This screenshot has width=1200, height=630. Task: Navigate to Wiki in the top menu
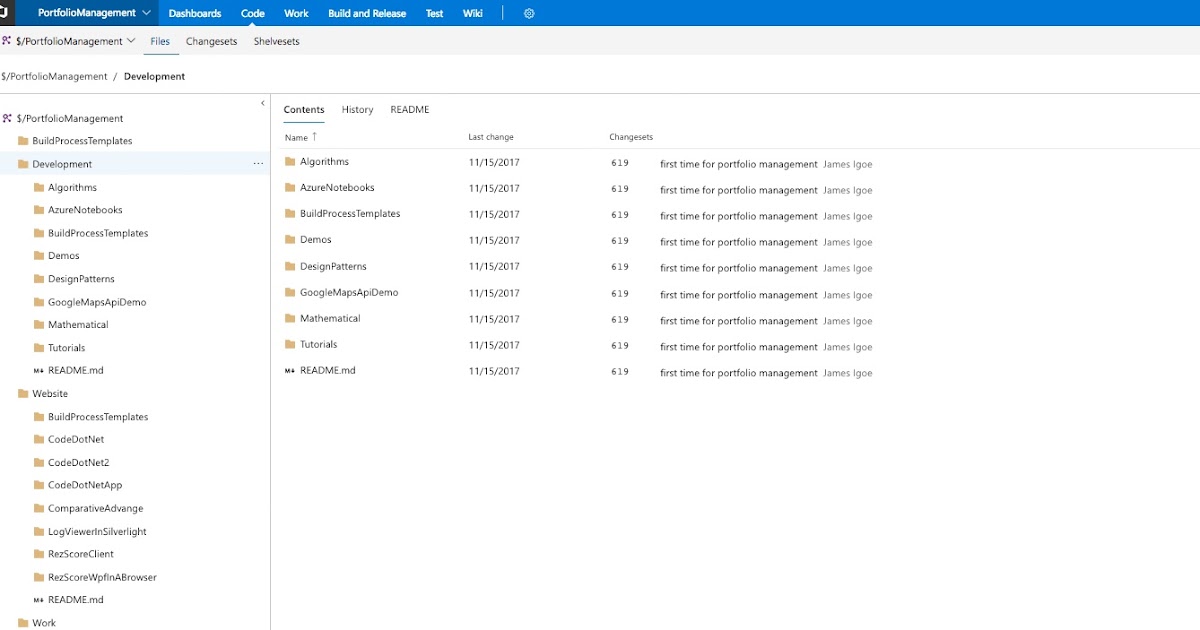(x=472, y=13)
